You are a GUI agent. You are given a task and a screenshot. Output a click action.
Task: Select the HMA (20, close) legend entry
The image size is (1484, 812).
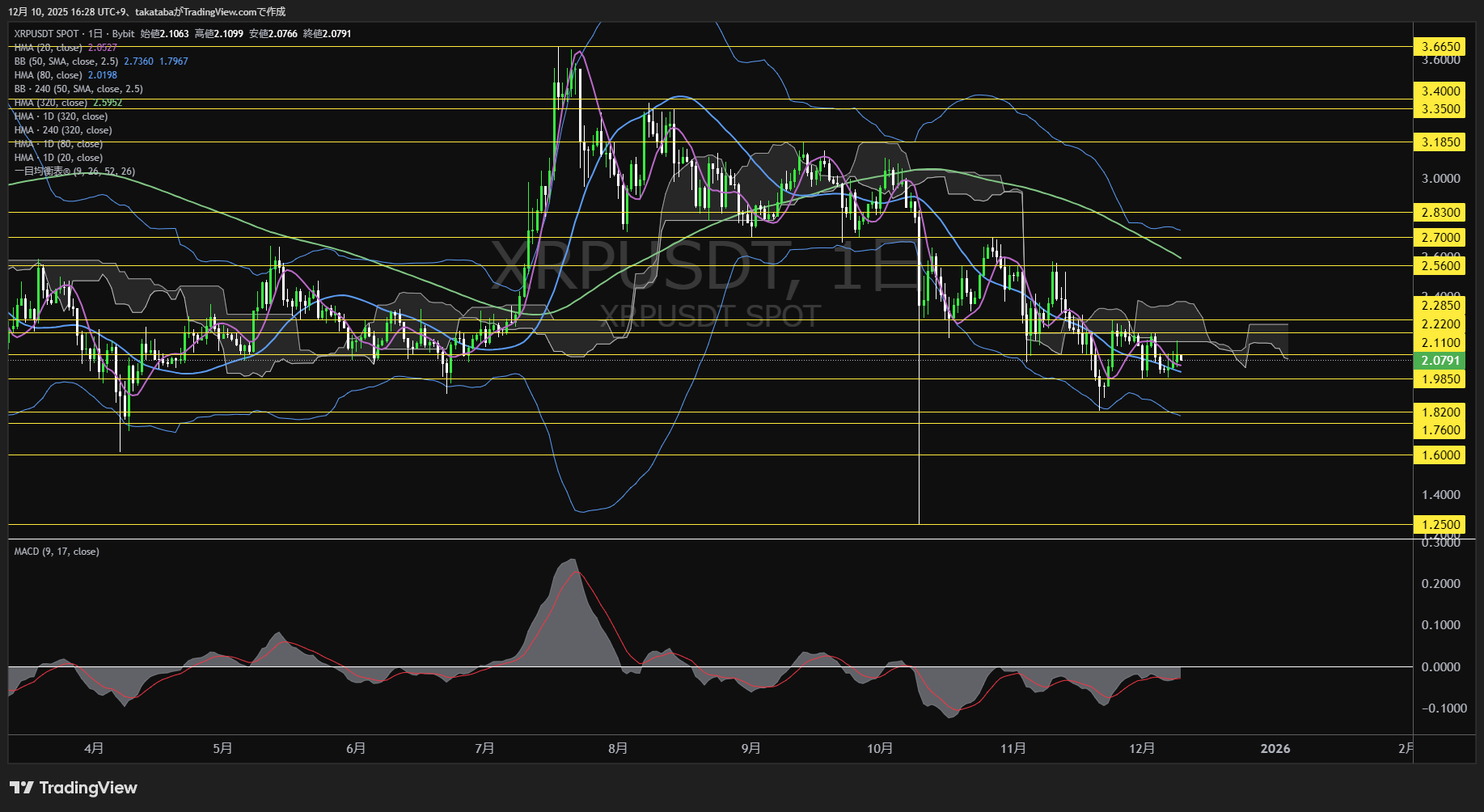tap(49, 47)
